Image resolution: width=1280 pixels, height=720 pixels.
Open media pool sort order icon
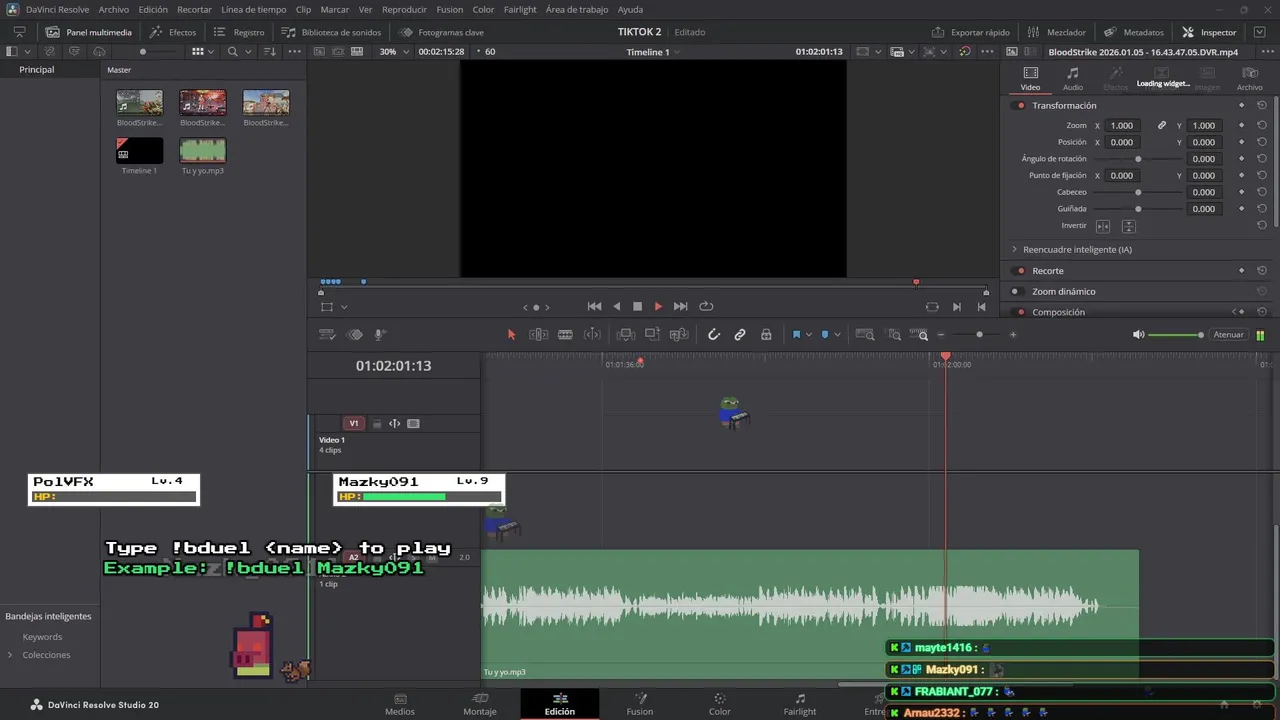[269, 52]
